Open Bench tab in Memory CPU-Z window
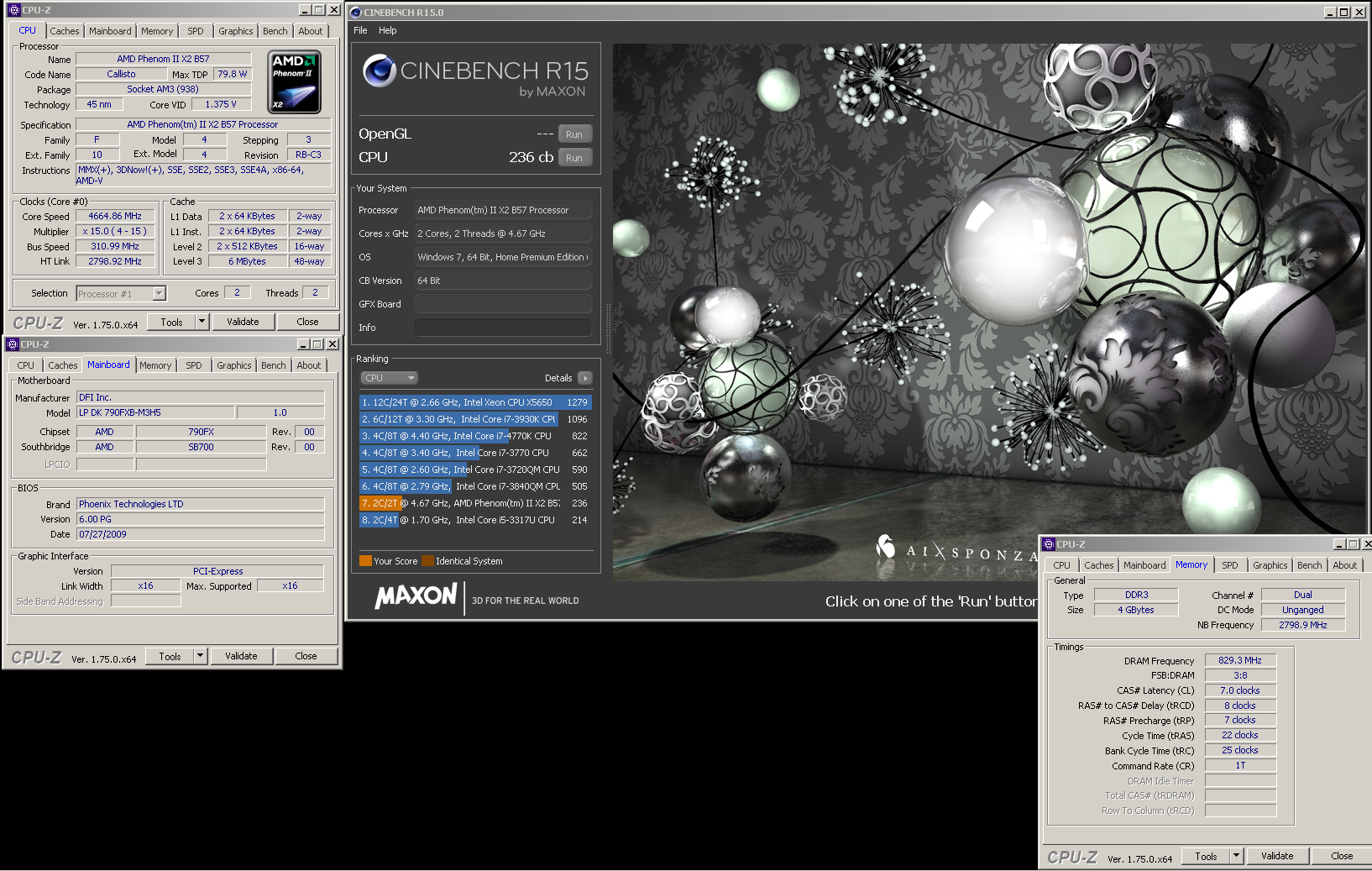The height and width of the screenshot is (871, 1372). [1310, 565]
